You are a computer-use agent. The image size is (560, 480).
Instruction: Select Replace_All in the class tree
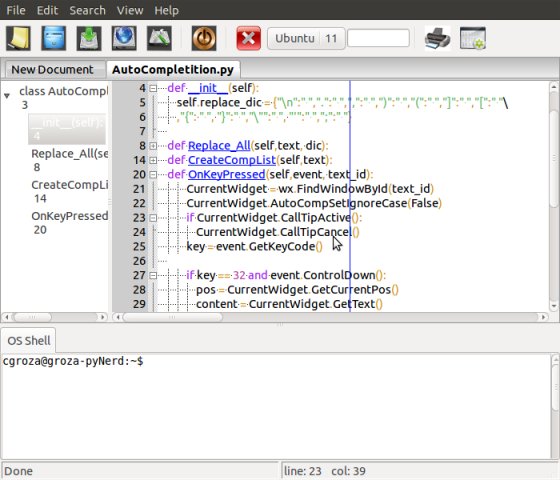click(69, 160)
